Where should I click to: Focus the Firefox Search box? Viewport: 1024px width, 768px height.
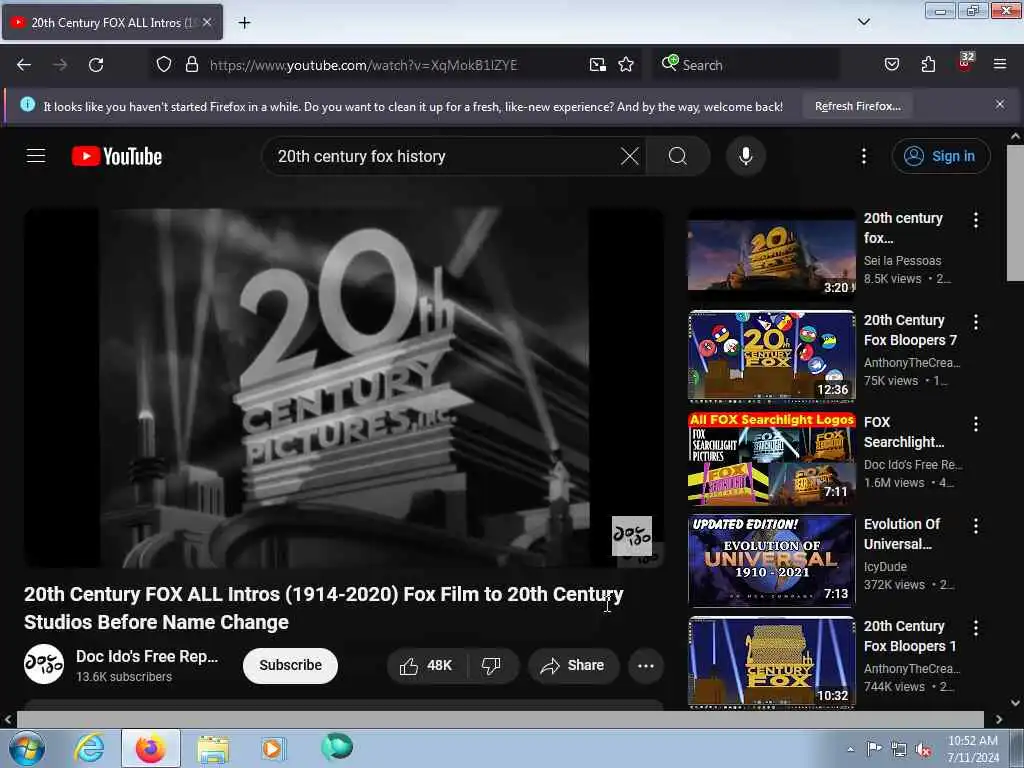click(745, 65)
